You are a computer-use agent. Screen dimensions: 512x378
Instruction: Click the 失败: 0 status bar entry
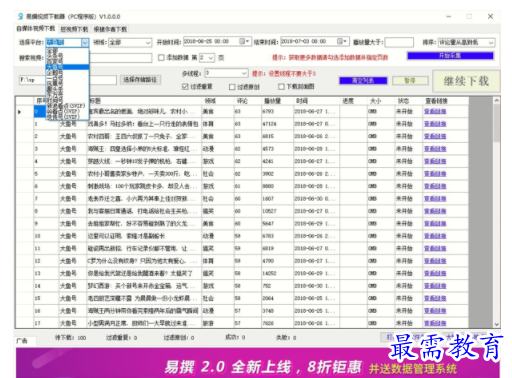tap(286, 338)
